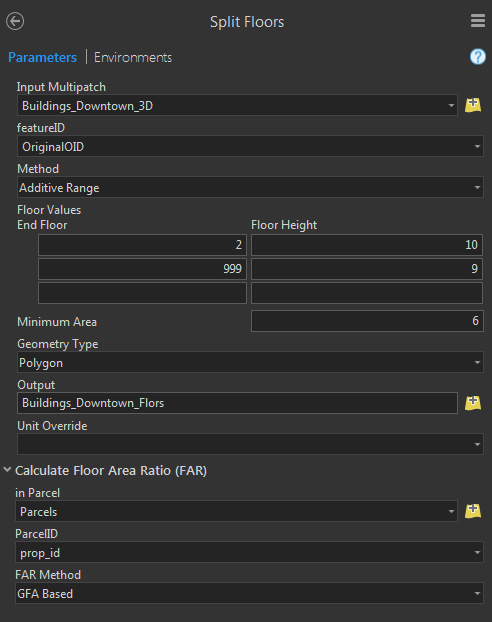Open the tool help question-mark icon

pyautogui.click(x=478, y=57)
